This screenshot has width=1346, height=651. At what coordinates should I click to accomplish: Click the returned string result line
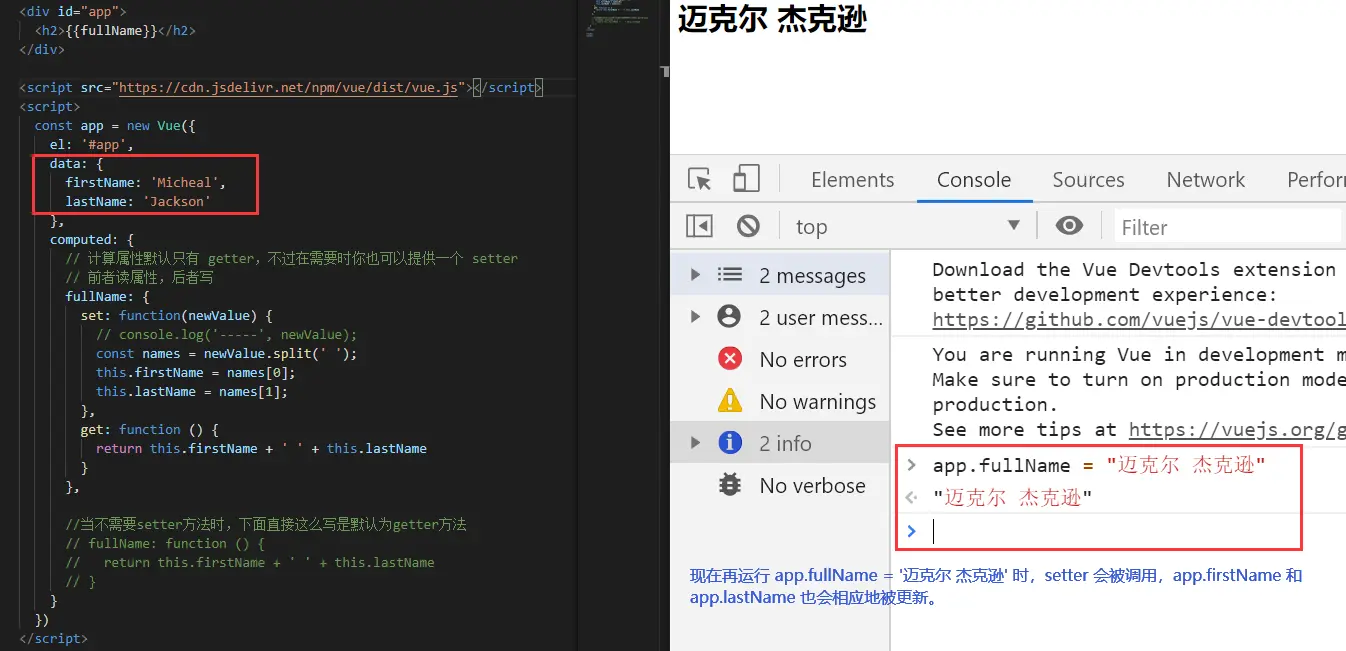1012,498
